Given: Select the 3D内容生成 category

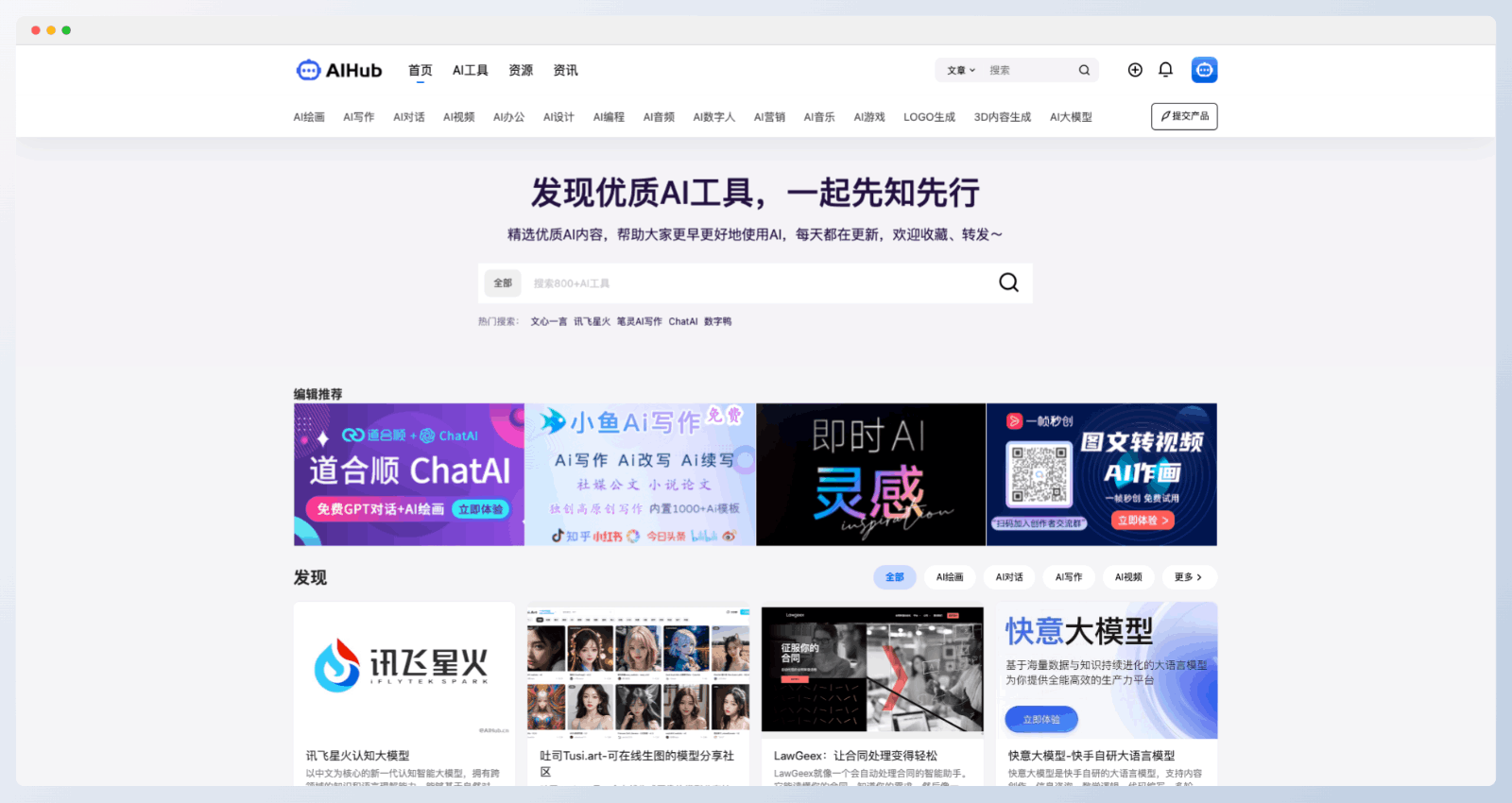Looking at the screenshot, I should click(x=1002, y=117).
